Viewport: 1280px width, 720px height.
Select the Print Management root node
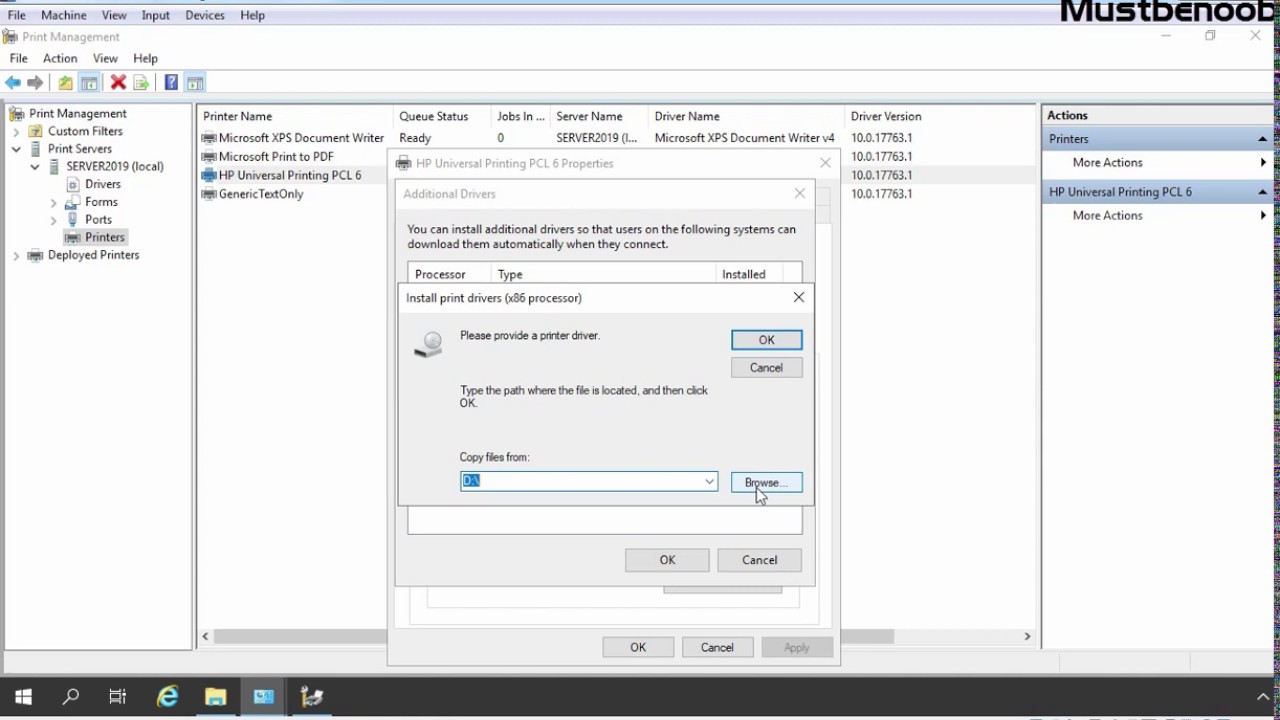78,114
